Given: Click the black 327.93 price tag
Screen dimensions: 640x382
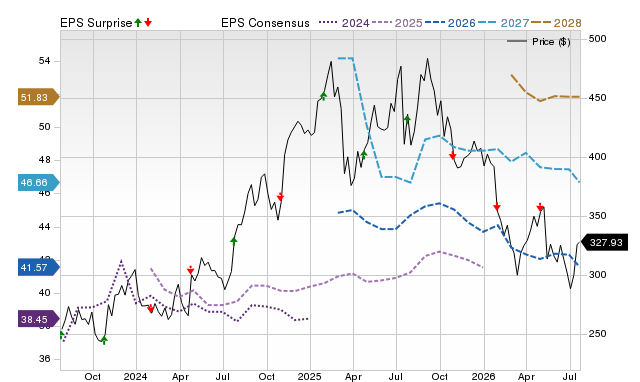Looking at the screenshot, I should (x=604, y=242).
